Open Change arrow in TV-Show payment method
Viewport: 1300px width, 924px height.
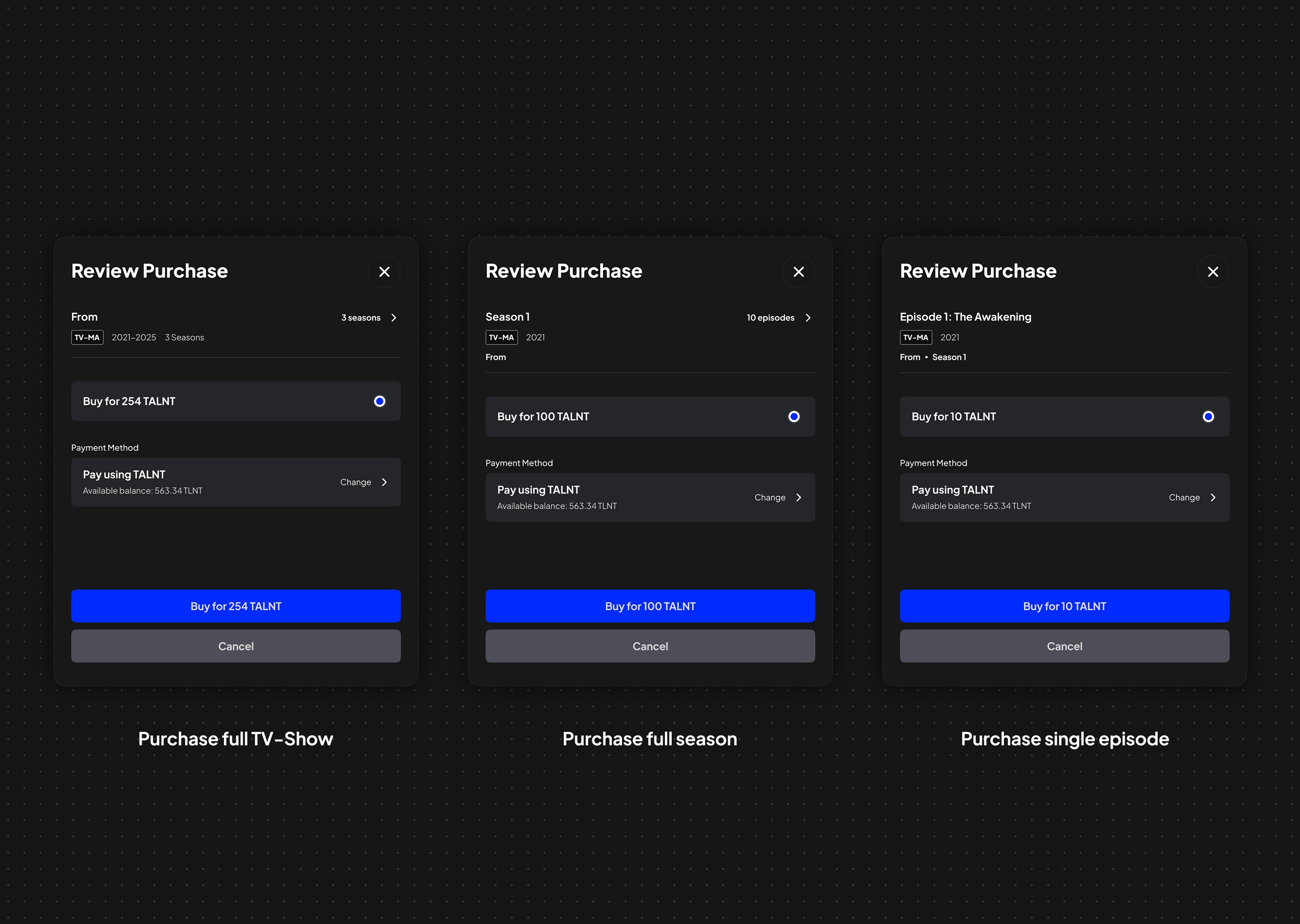(385, 482)
